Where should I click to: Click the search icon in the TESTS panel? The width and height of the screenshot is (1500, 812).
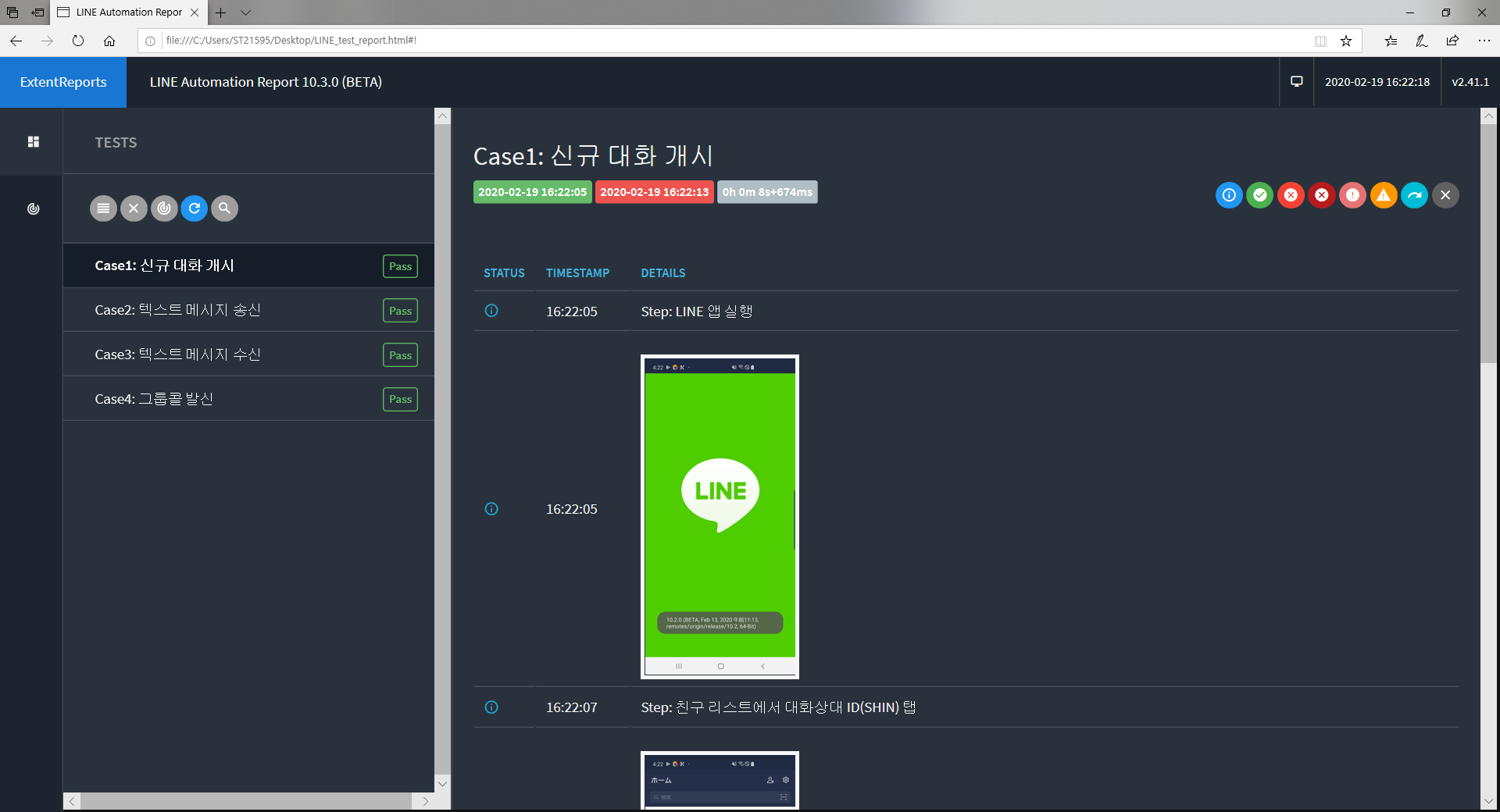tap(224, 208)
